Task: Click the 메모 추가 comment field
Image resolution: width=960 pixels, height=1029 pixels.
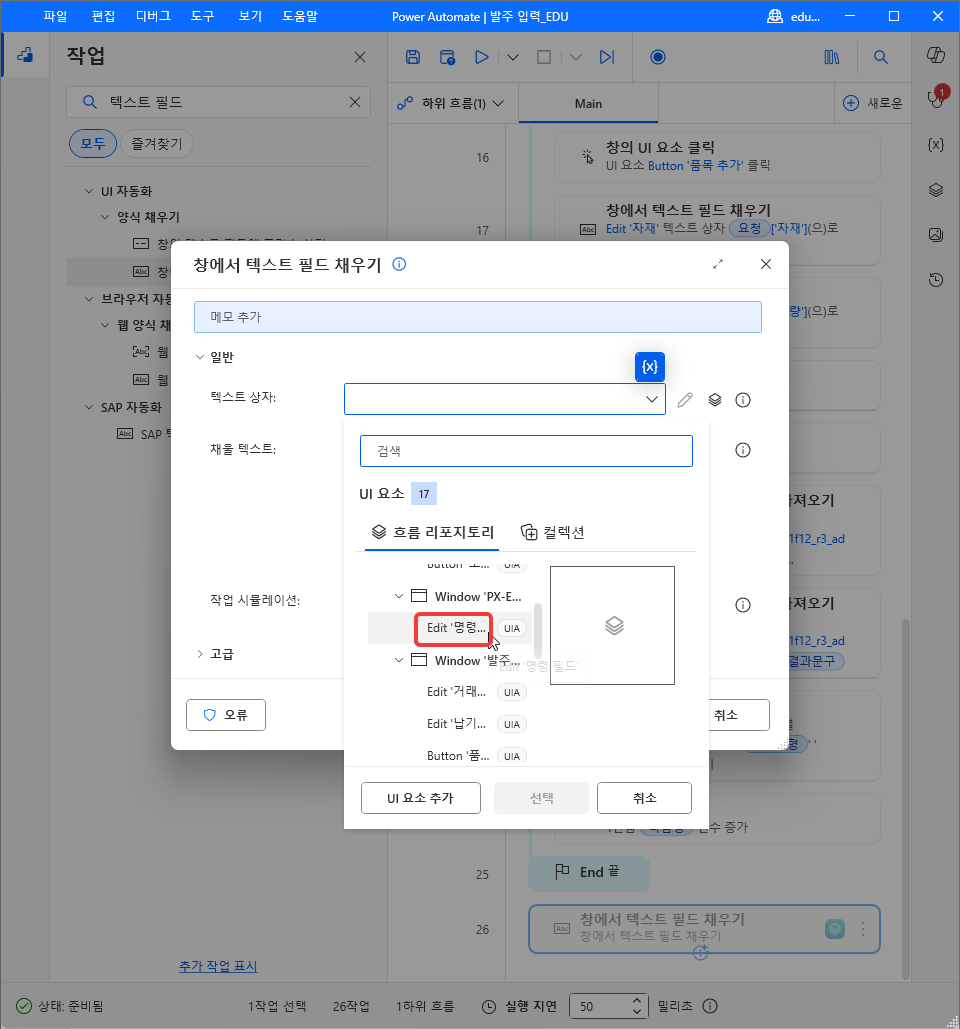Action: pyautogui.click(x=478, y=317)
